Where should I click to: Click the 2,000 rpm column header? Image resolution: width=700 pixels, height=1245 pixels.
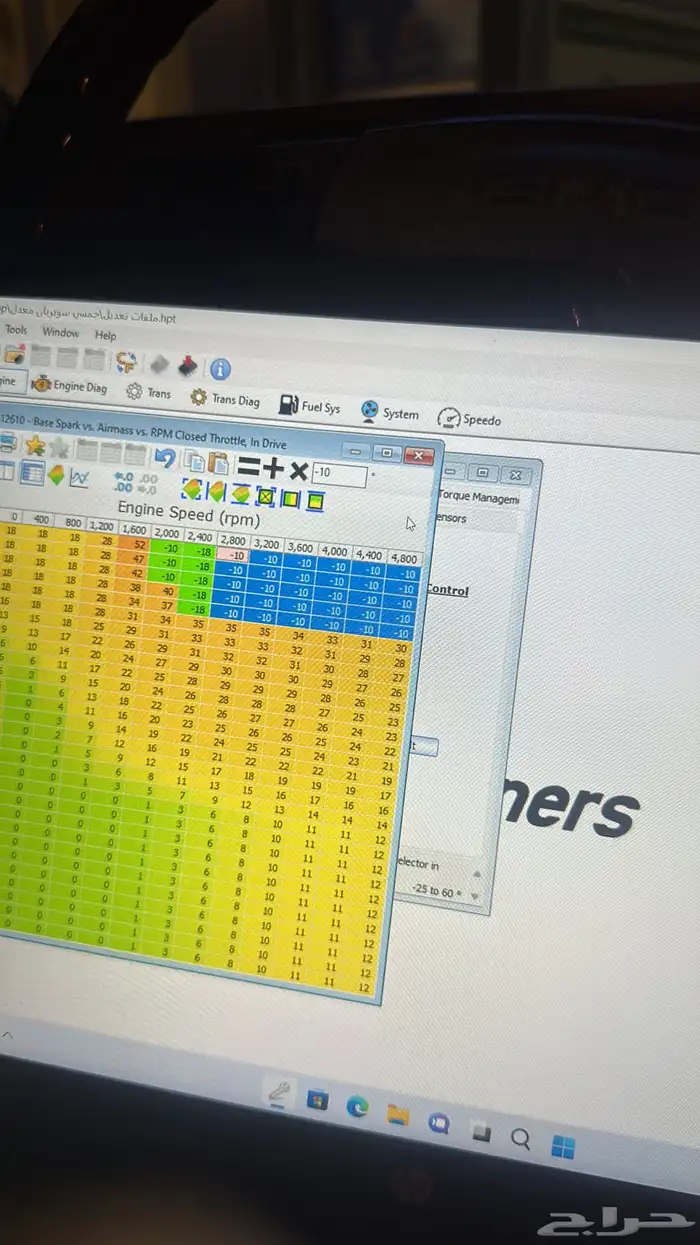coord(165,533)
